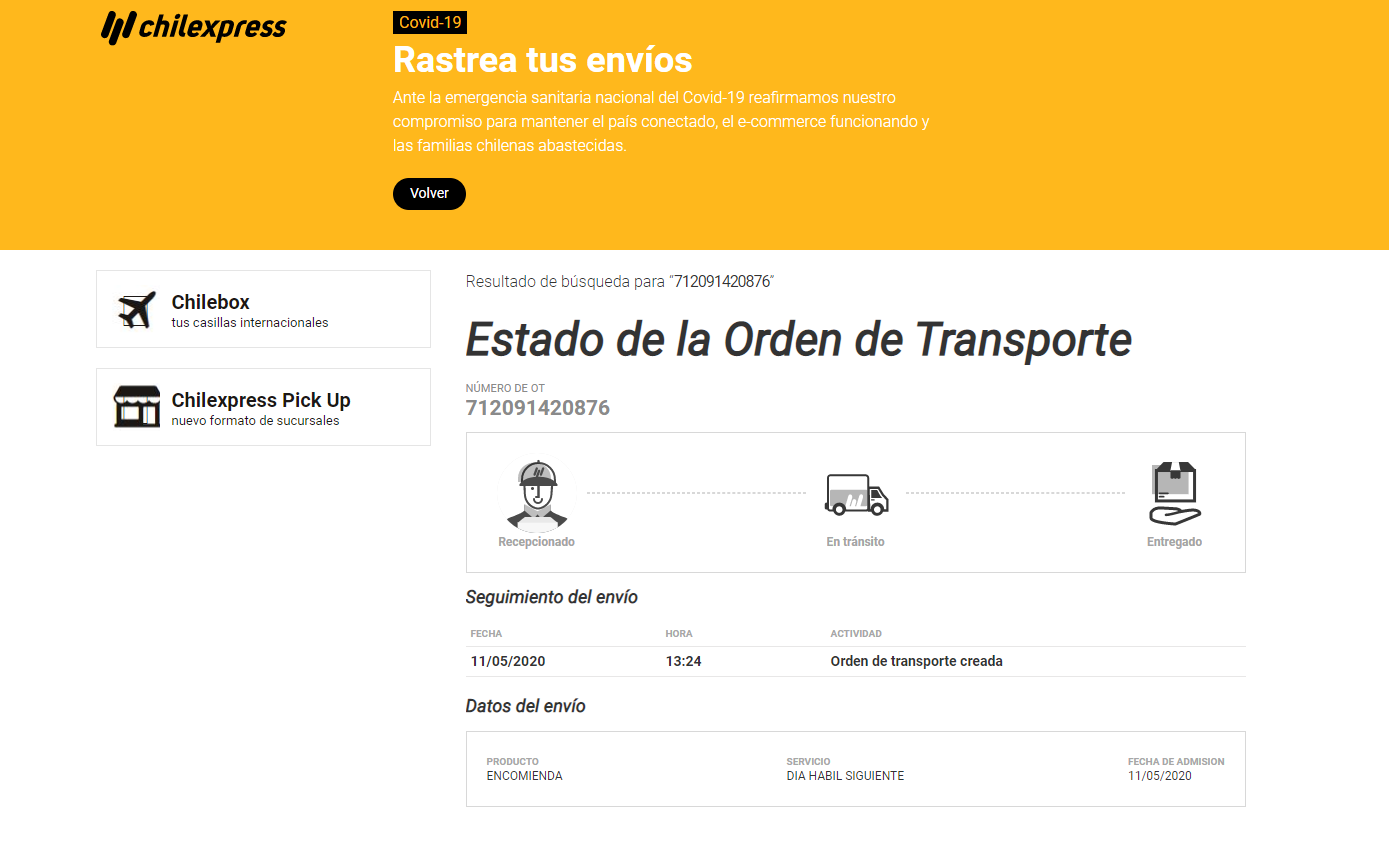Click the 11/05/2020 date in tracking row
The width and height of the screenshot is (1389, 847).
[x=508, y=661]
